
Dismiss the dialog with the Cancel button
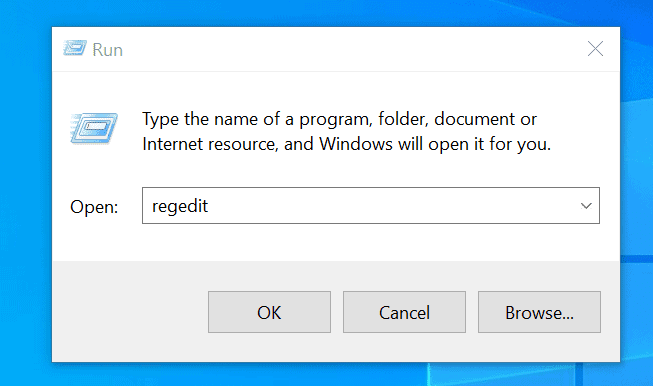click(404, 312)
